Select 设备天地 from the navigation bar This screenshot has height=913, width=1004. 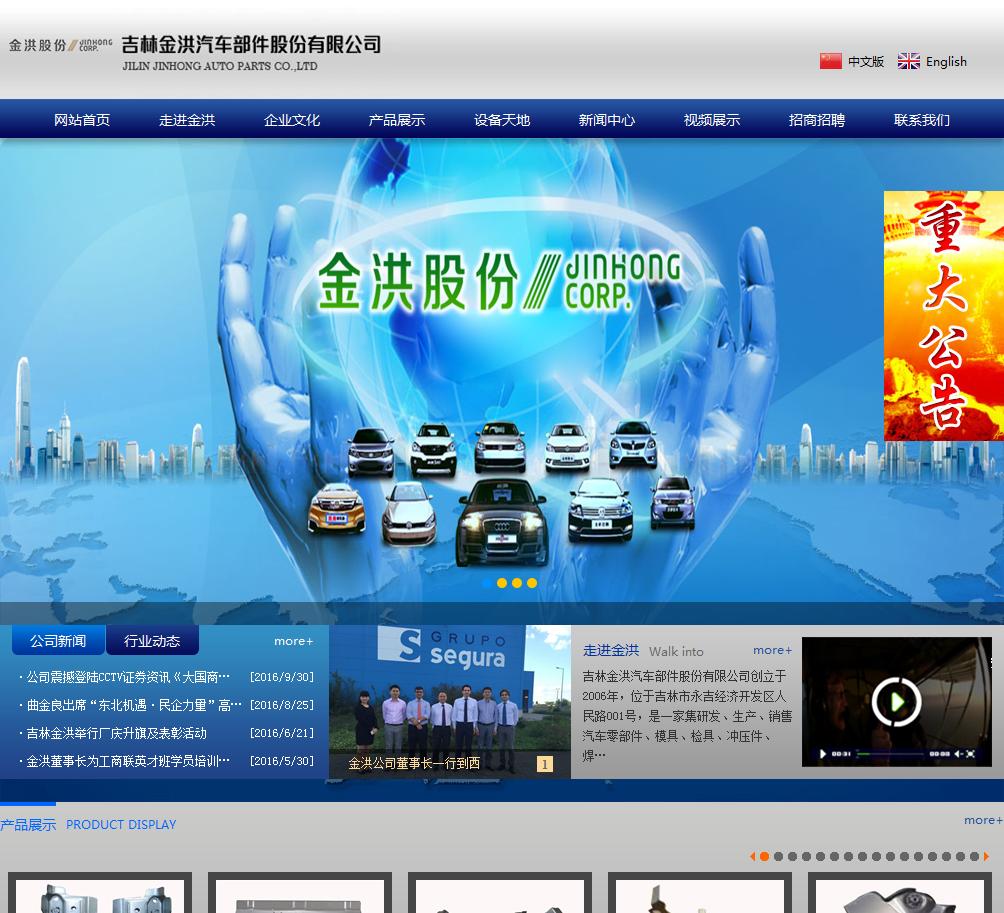coord(502,120)
